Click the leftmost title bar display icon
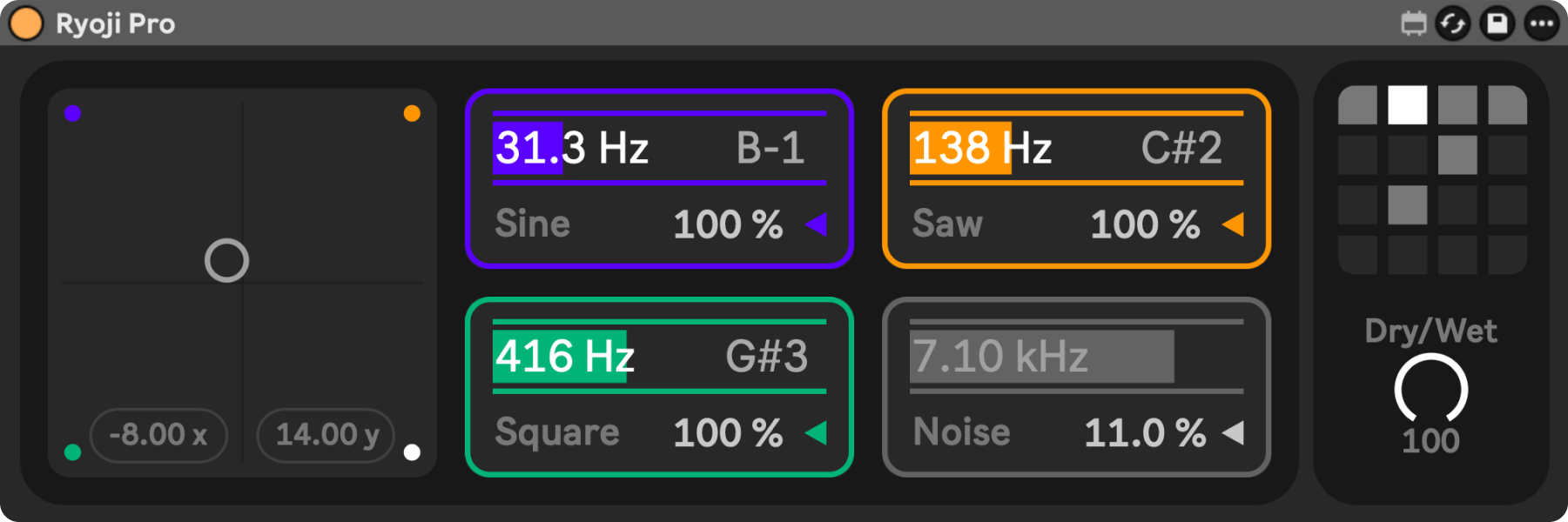Screen dimensions: 1568x522 point(1413,23)
